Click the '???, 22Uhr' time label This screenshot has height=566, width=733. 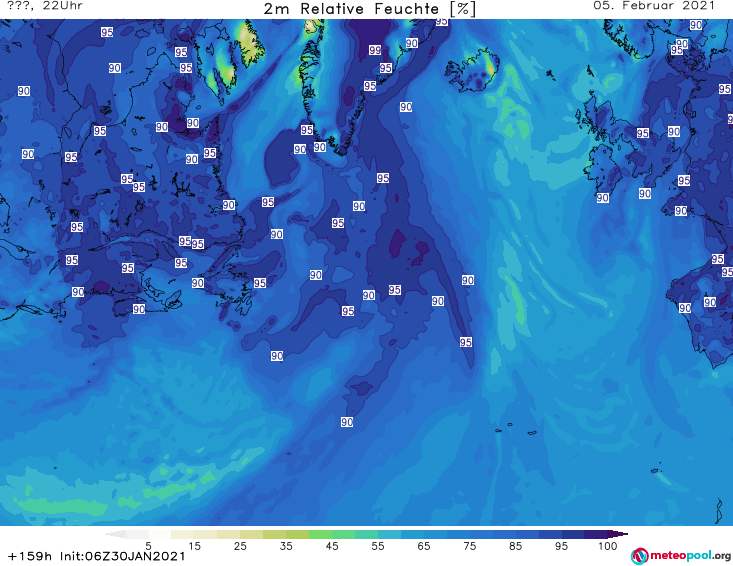point(45,6)
